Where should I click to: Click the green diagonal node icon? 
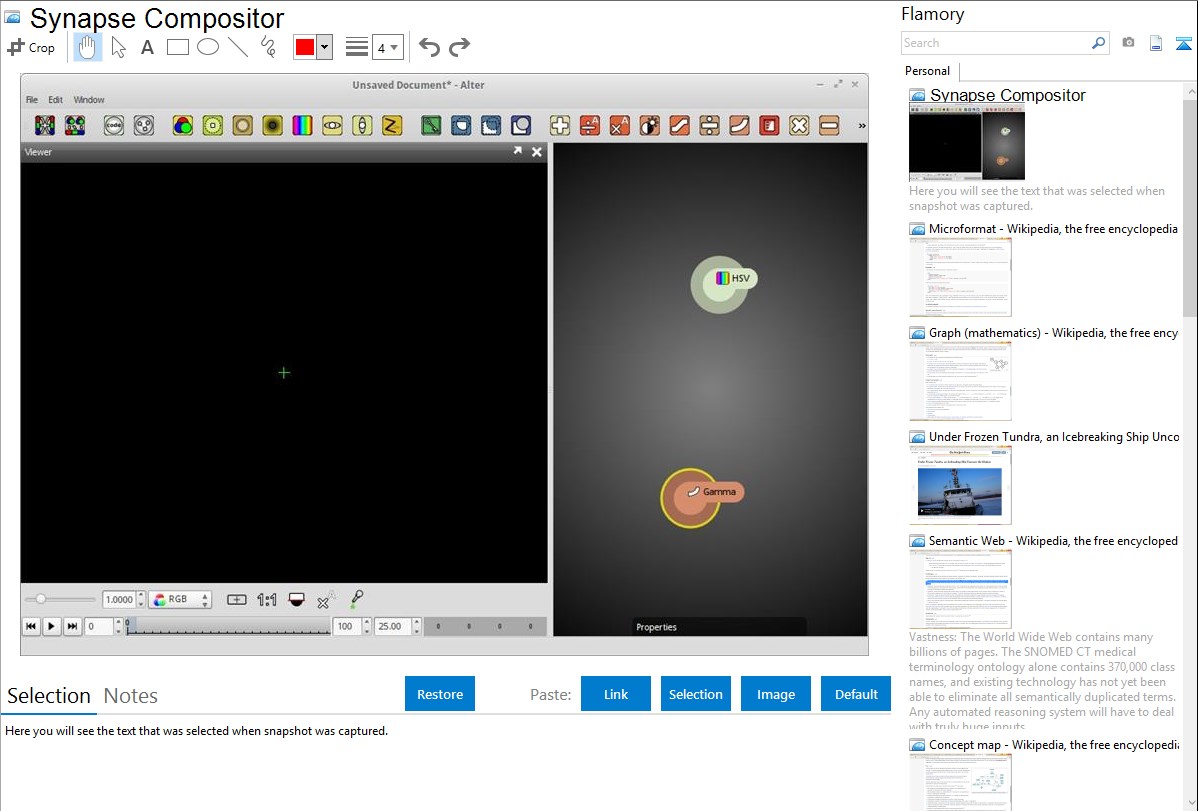(x=431, y=125)
